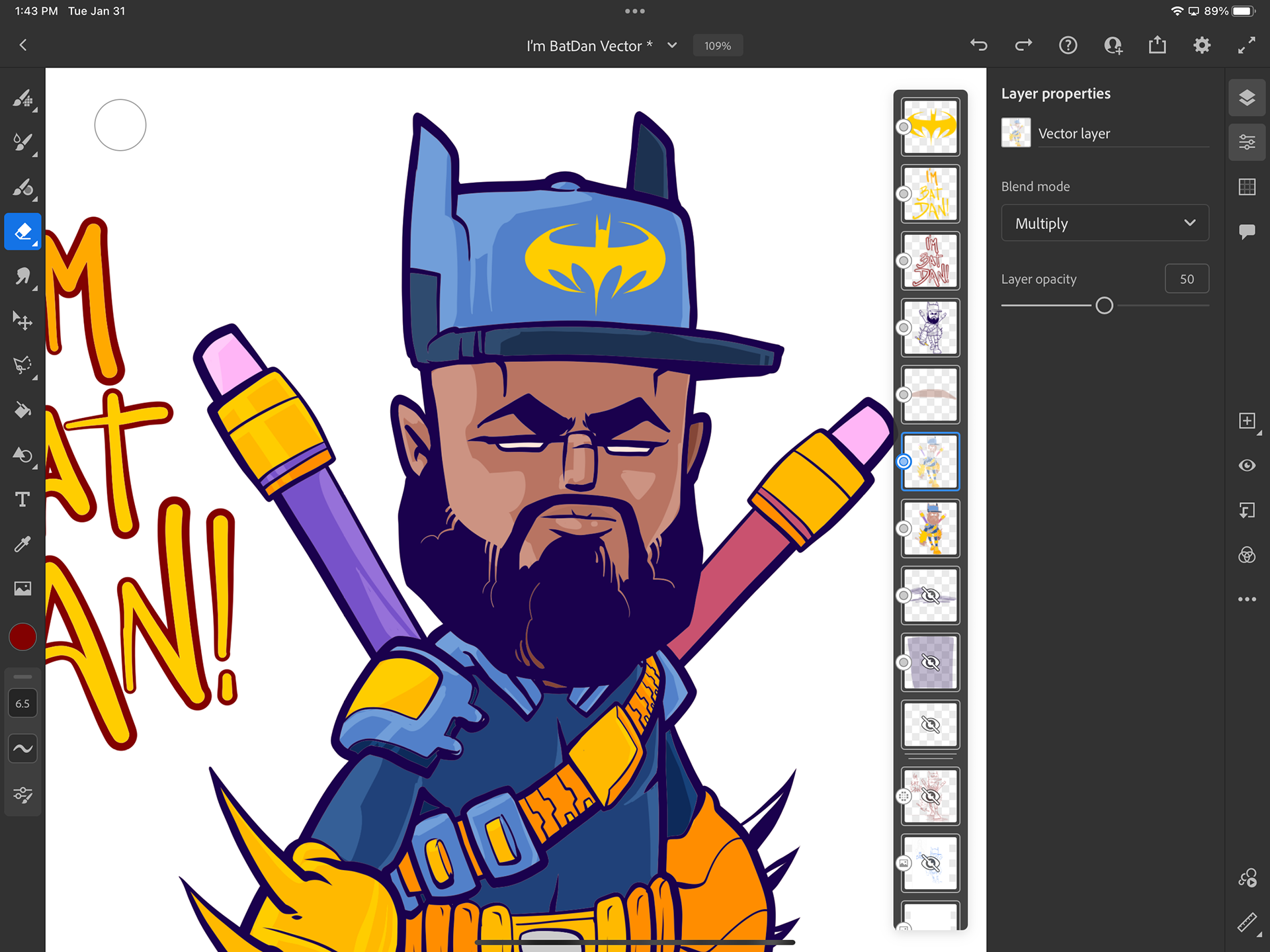Open app settings gear
The width and height of the screenshot is (1270, 952).
click(1202, 45)
